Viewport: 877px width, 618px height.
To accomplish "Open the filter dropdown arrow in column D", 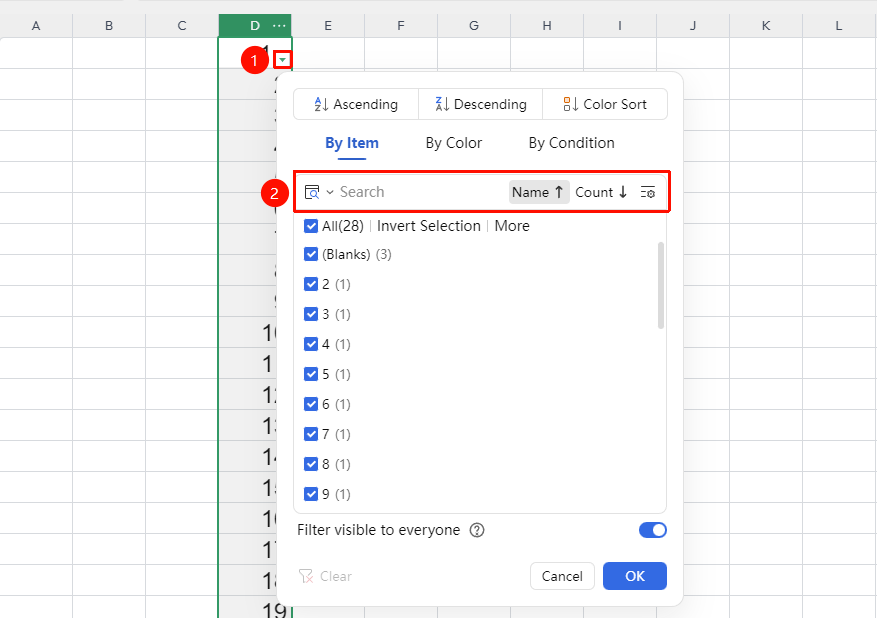I will 283,59.
